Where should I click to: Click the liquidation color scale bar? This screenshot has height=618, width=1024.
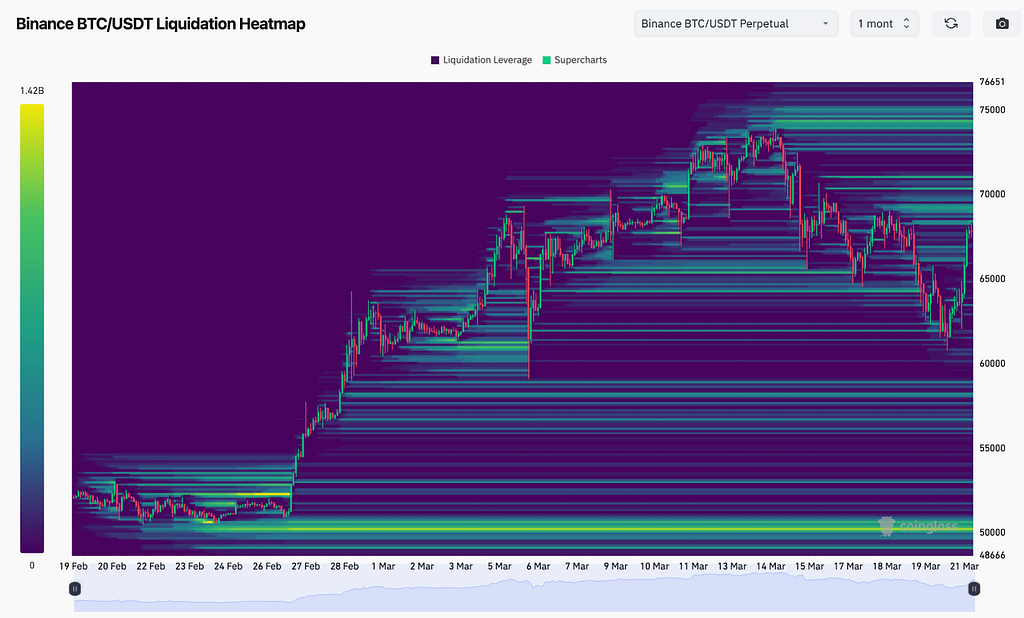(x=32, y=329)
